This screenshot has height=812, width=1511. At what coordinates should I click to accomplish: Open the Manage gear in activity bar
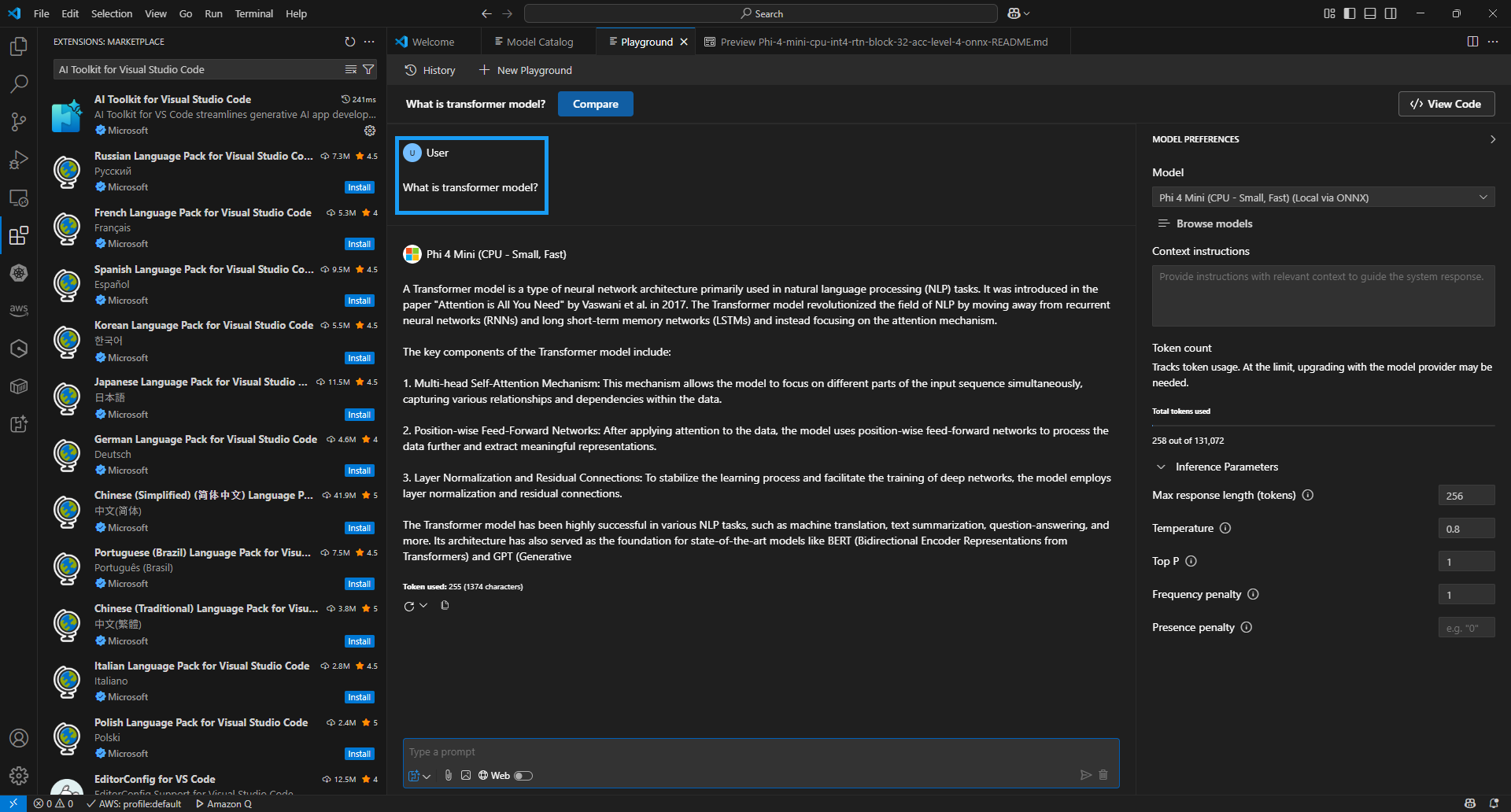pyautogui.click(x=19, y=776)
